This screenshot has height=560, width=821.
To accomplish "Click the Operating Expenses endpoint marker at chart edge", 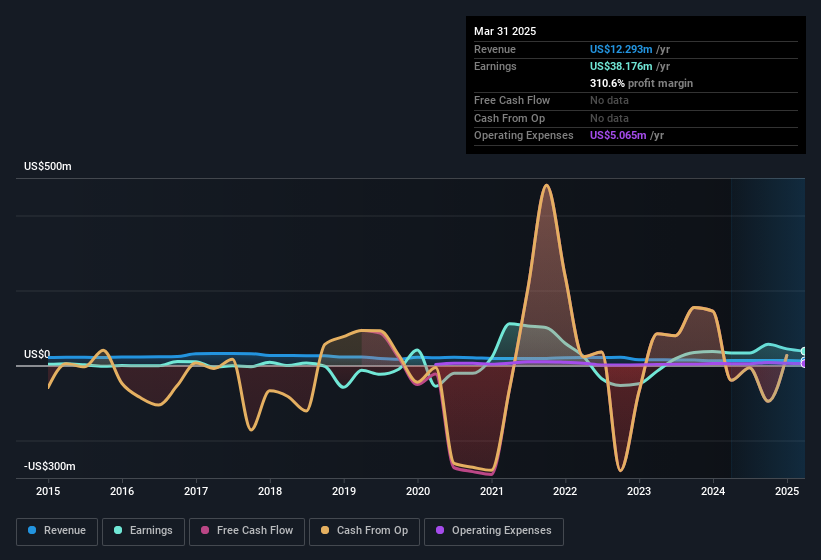I will click(803, 363).
